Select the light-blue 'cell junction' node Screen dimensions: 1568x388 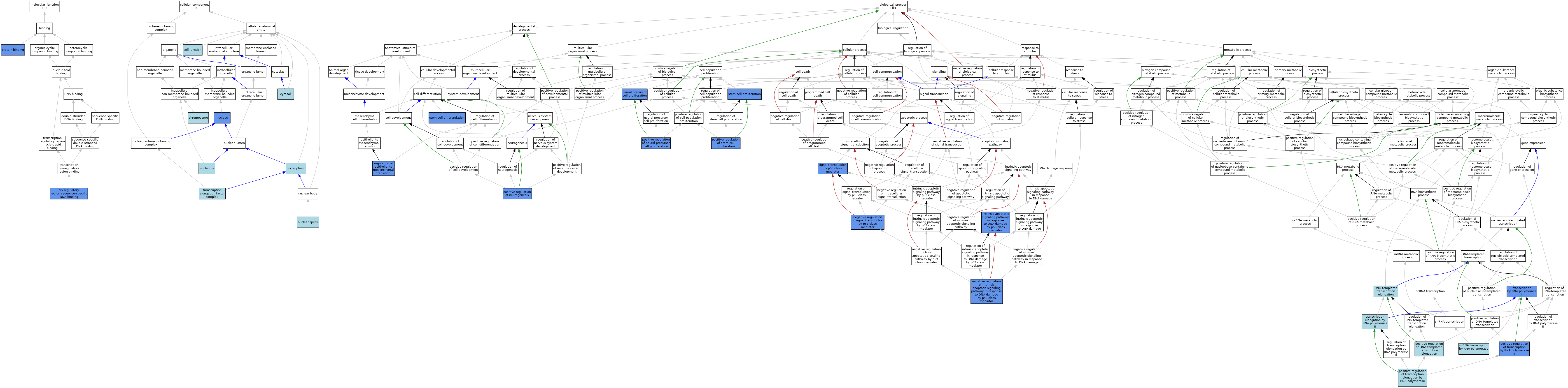[x=192, y=50]
